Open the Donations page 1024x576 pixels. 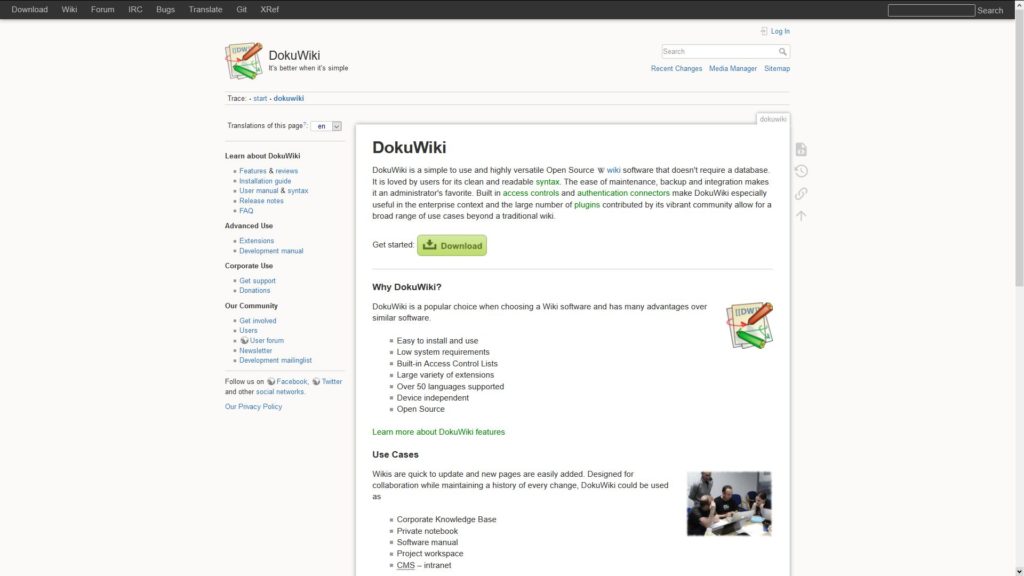(255, 290)
